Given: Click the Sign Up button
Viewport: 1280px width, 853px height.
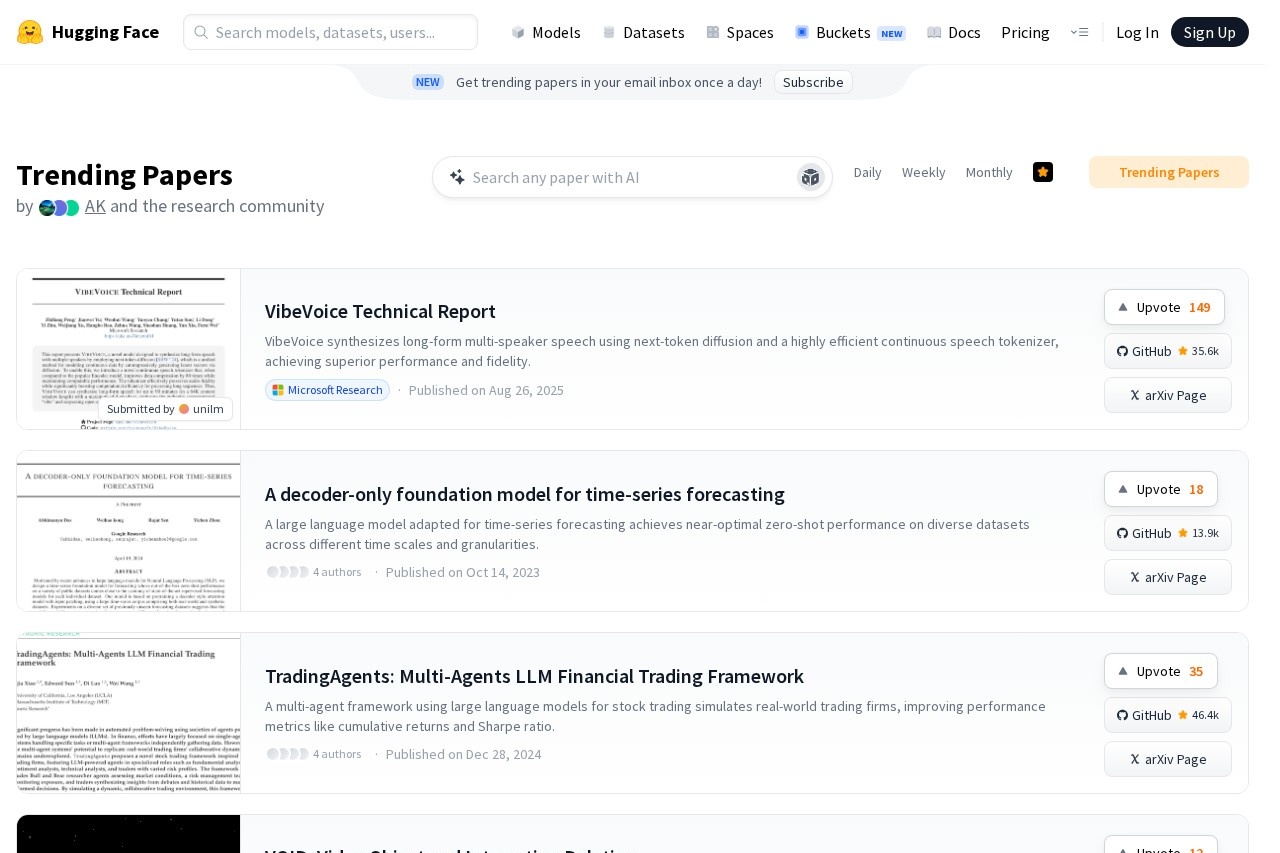Looking at the screenshot, I should click(1210, 32).
